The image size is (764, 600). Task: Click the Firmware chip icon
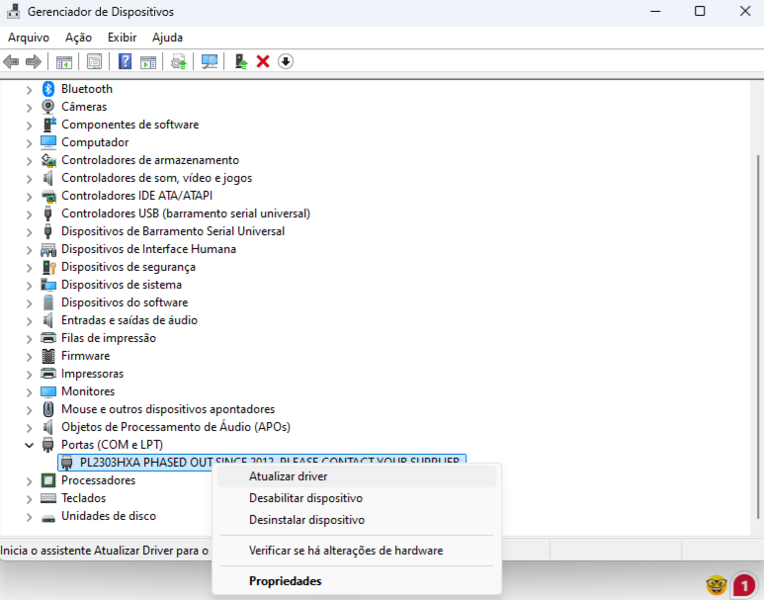click(48, 356)
